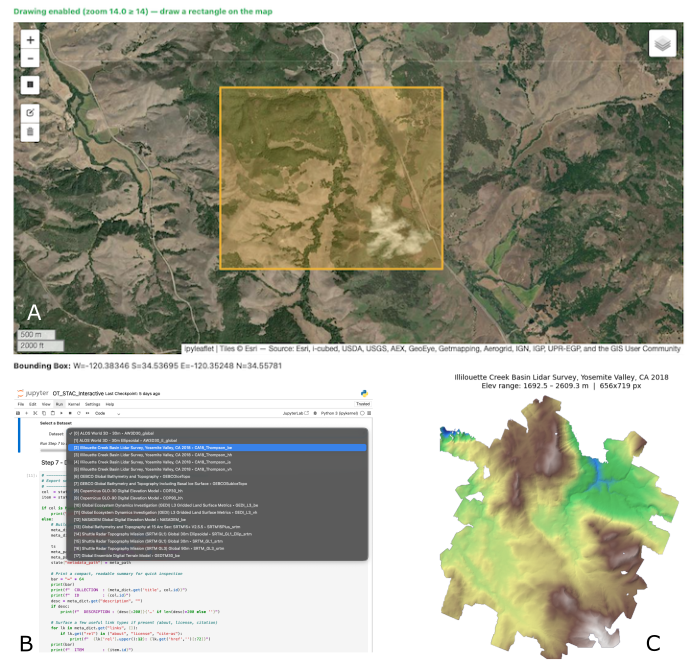Interrupt the kernel with stop icon
This screenshot has width=691, height=660.
point(70,413)
